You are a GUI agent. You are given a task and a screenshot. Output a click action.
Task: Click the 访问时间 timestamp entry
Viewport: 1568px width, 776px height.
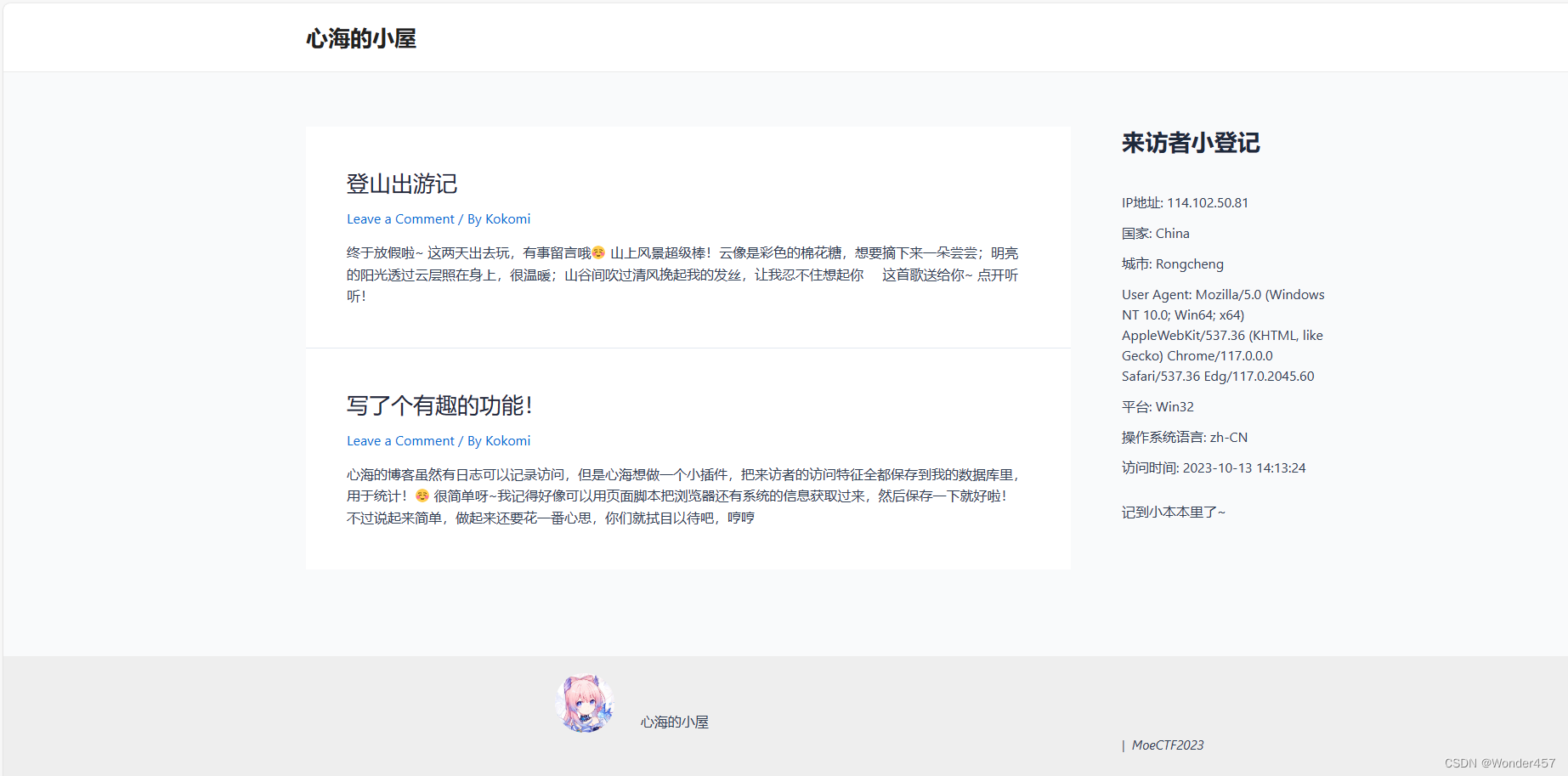click(1214, 467)
